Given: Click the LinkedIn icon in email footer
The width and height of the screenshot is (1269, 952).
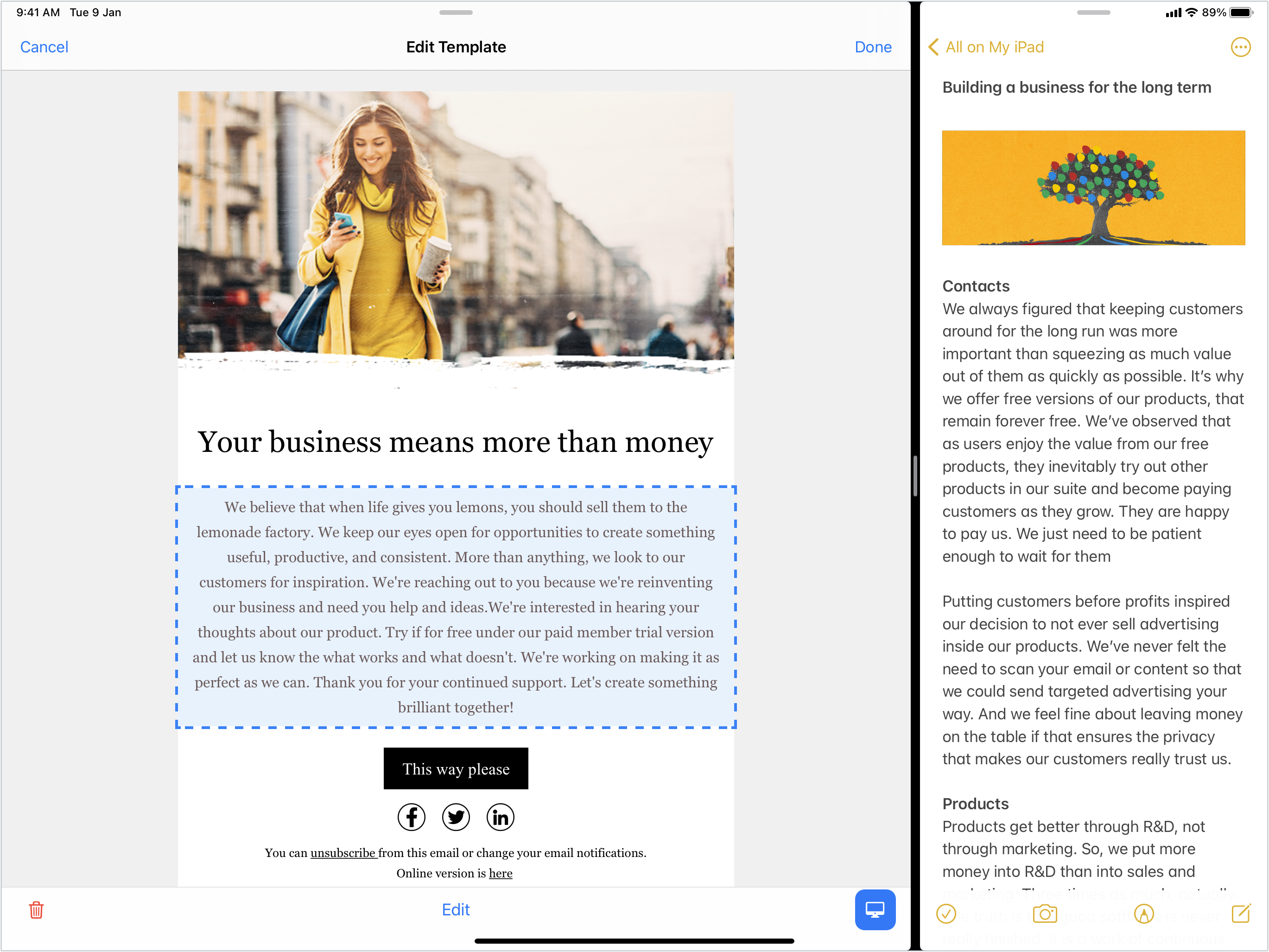Looking at the screenshot, I should coord(500,816).
